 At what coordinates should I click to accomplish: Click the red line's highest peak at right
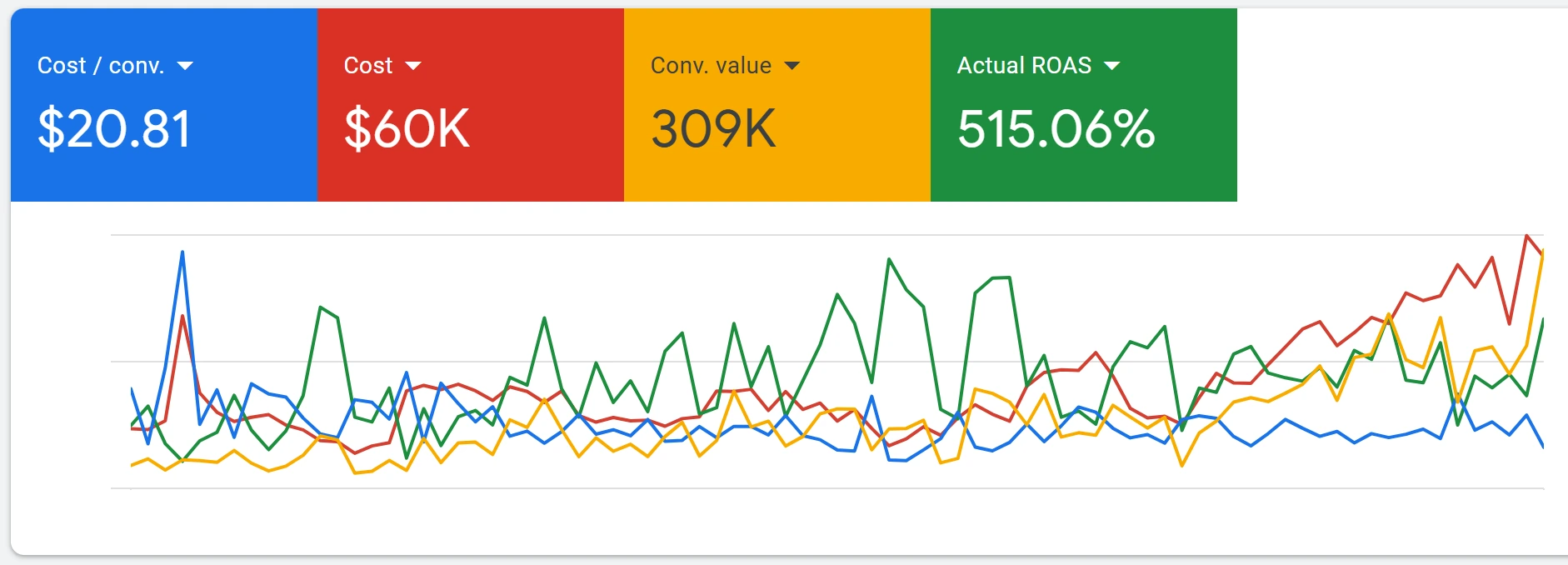[x=1526, y=237]
